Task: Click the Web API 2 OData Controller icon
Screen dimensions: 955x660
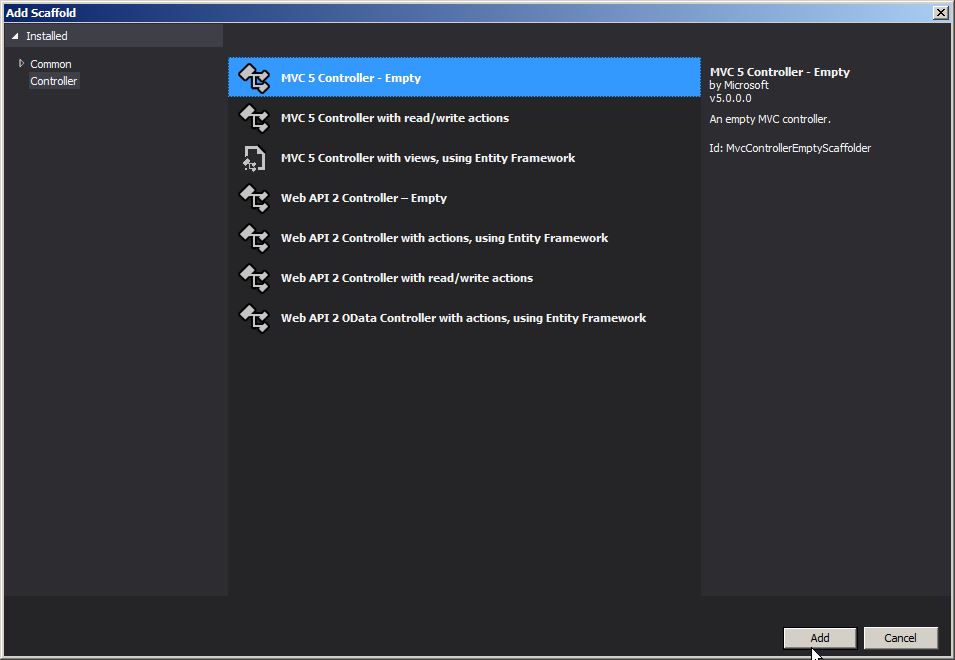Action: 255,318
